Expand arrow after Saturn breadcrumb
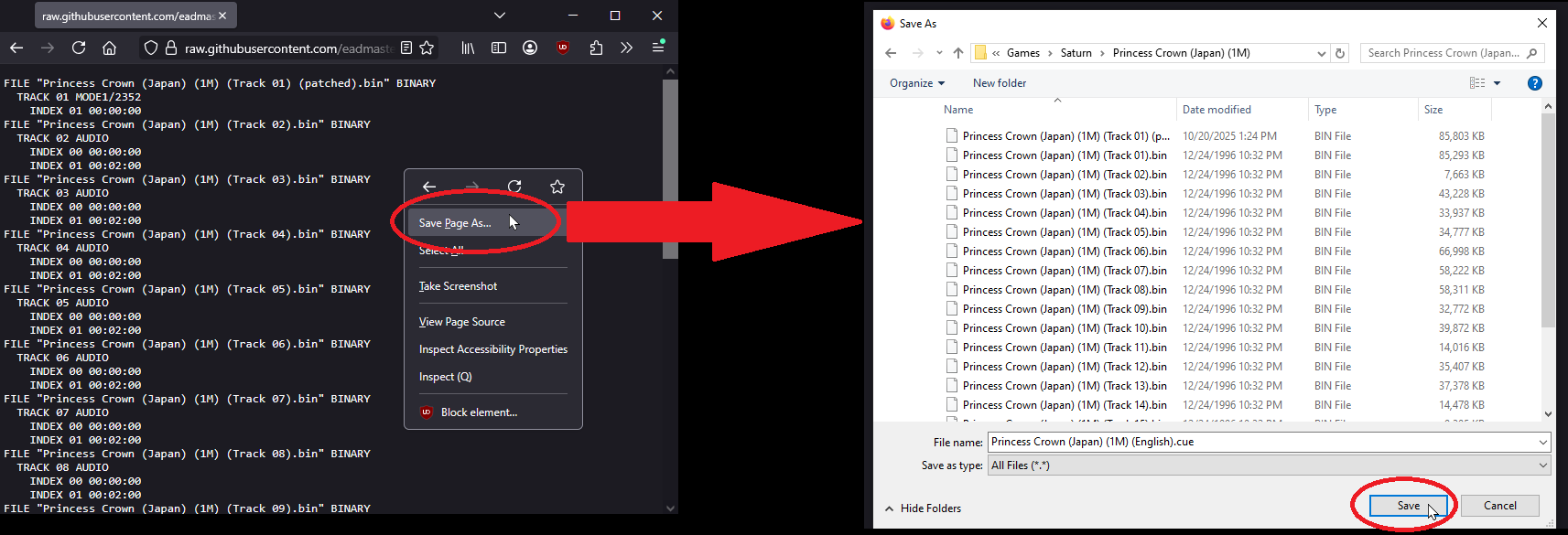Viewport: 1568px width, 535px height. [x=1102, y=53]
